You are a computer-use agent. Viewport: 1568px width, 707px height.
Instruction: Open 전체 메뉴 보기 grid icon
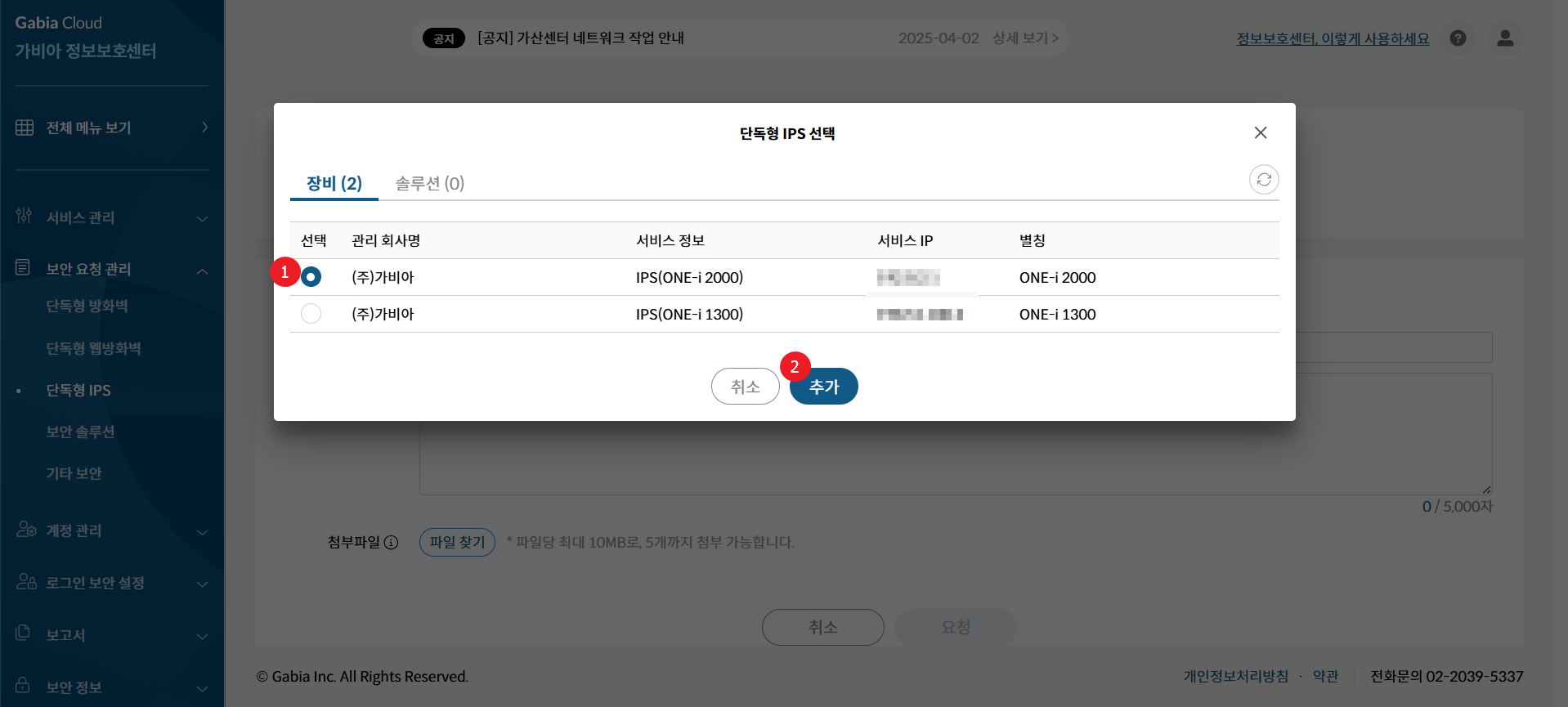[x=25, y=128]
